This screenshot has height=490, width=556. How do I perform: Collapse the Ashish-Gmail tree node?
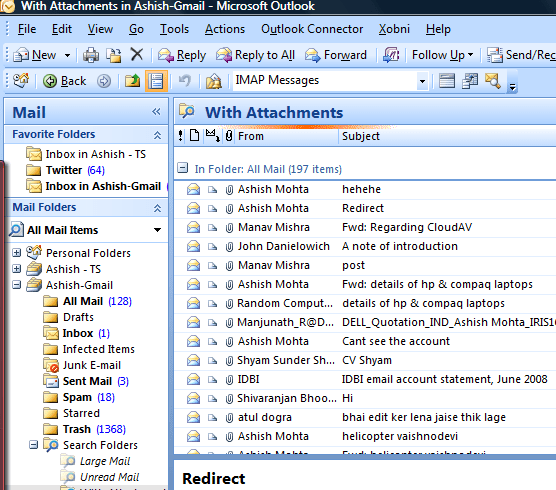16,284
